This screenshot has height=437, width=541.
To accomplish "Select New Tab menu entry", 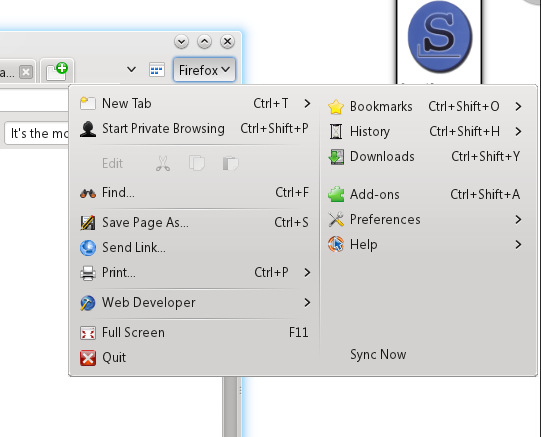I will click(195, 103).
